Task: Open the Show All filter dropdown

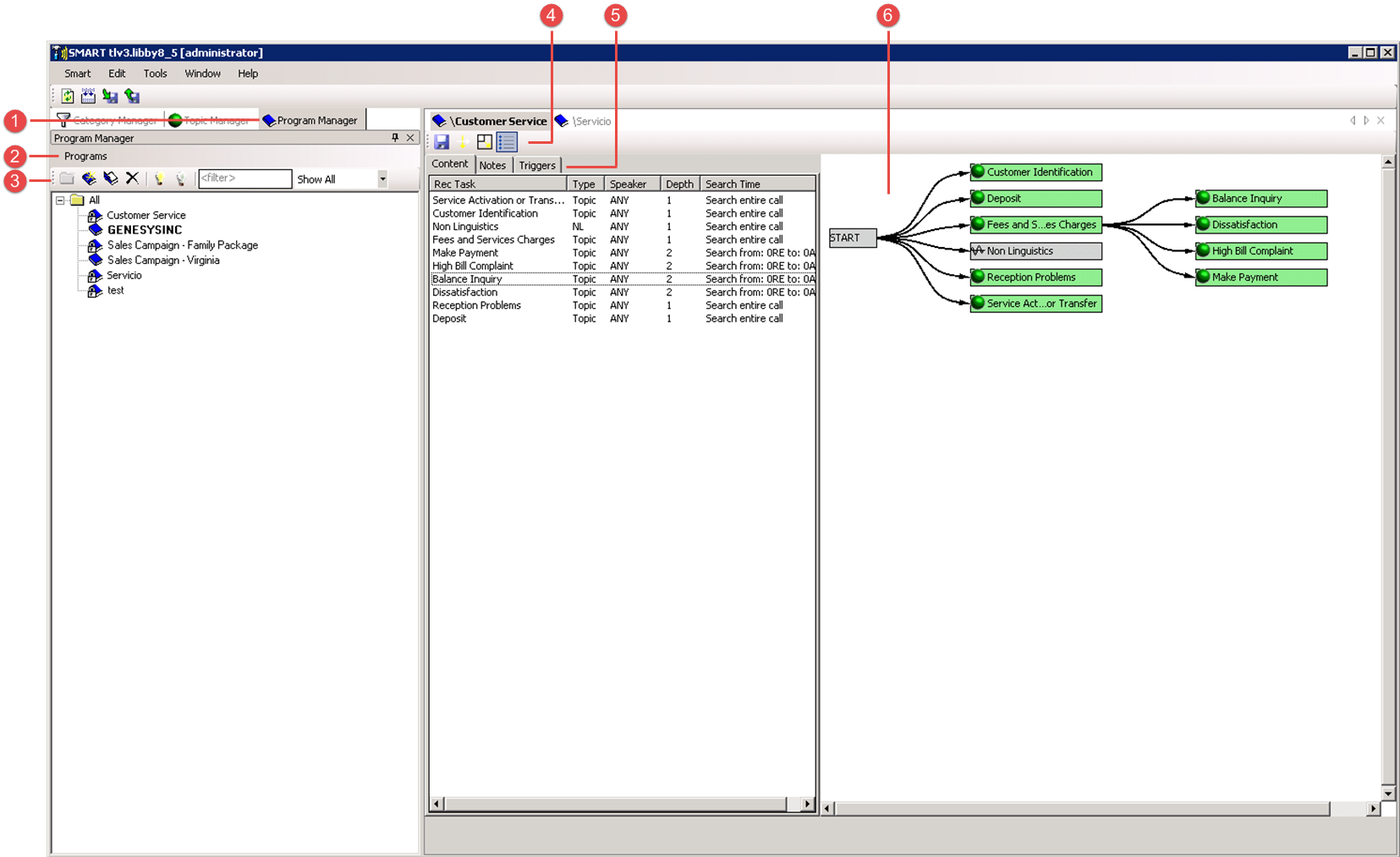Action: pos(382,179)
